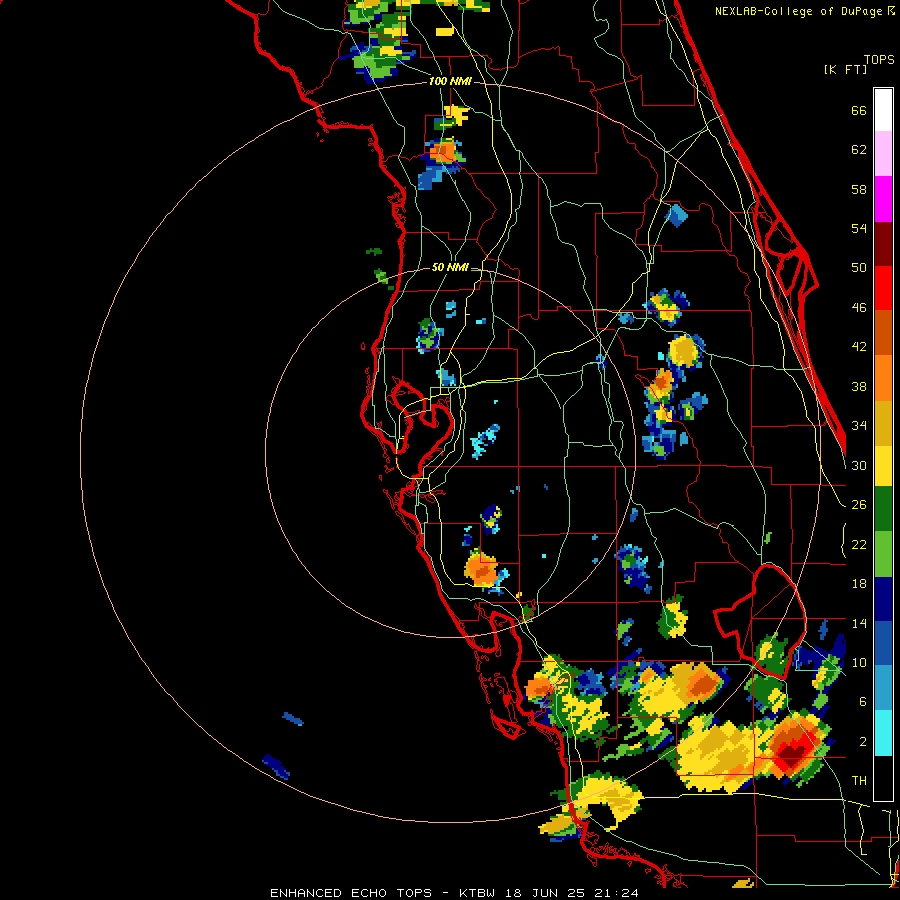
Task: Pick the magenta swatch in the color scale
Action: (883, 199)
